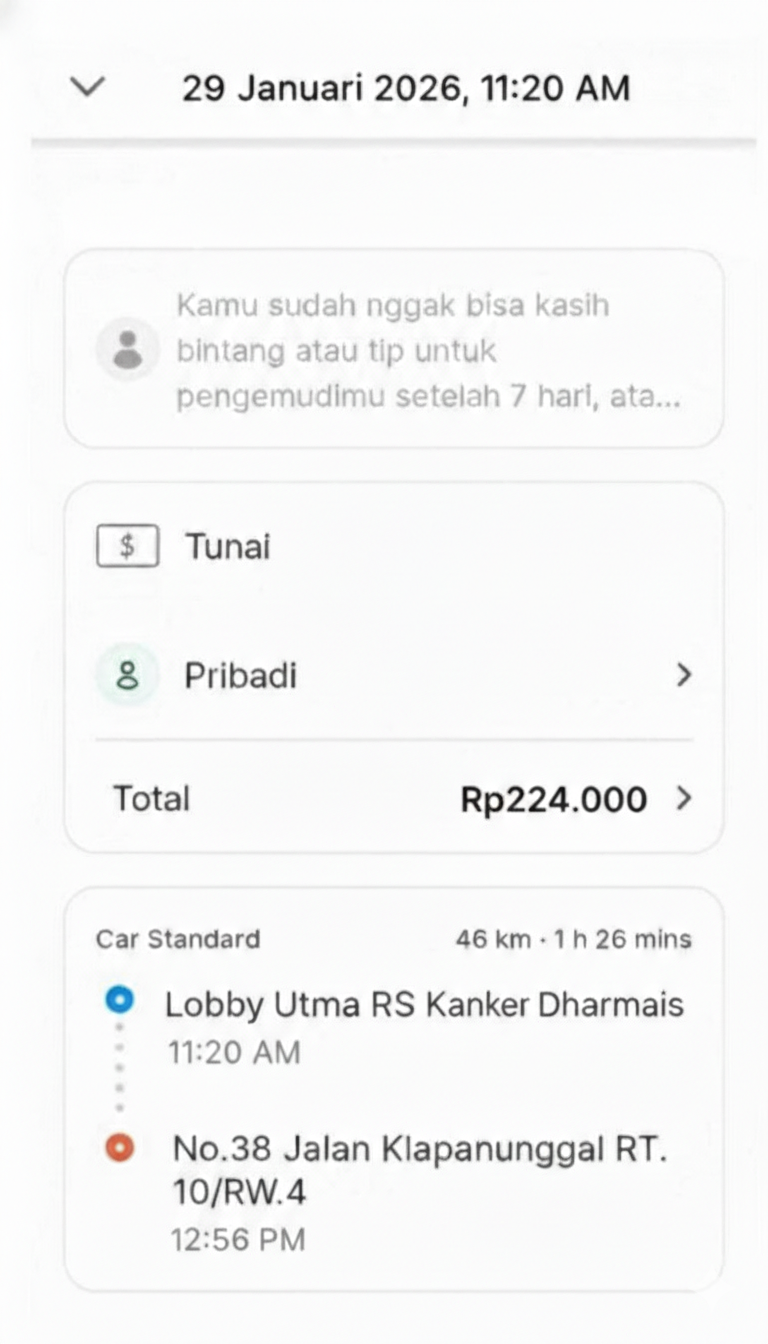Open the total fare chevron
Screen dimensions: 768x1344
click(x=684, y=799)
